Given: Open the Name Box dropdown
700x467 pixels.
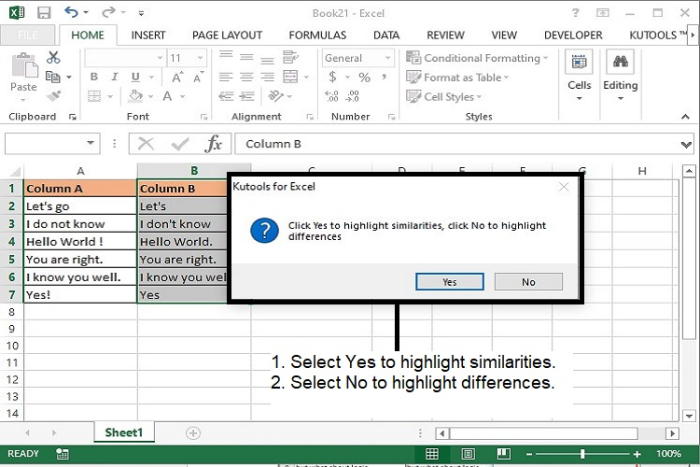Looking at the screenshot, I should coord(91,143).
